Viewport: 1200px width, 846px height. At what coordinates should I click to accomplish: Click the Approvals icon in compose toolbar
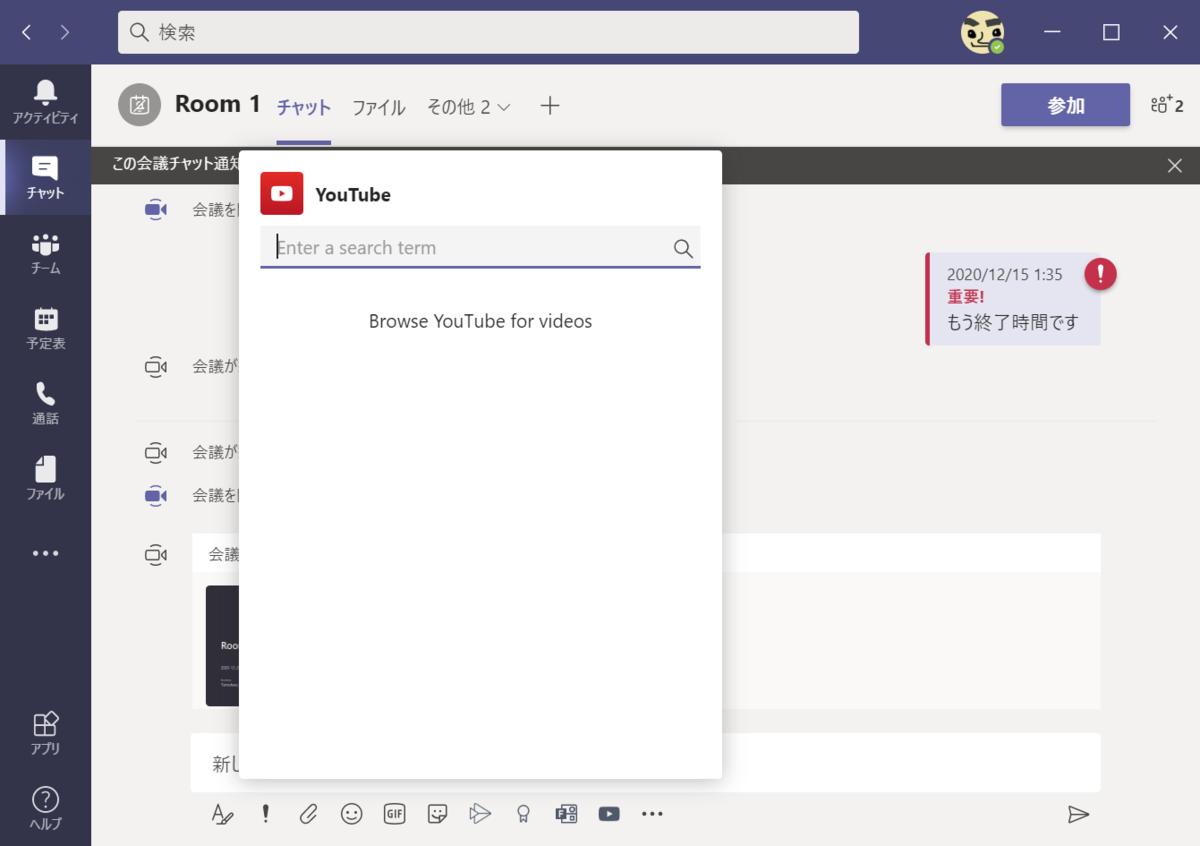tap(566, 814)
